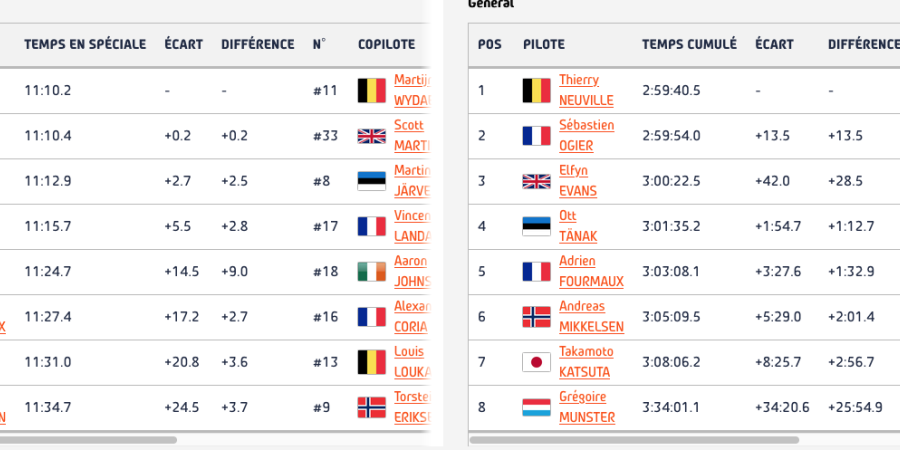Open copilot Scott Martin link
This screenshot has height=450, width=900.
(408, 136)
